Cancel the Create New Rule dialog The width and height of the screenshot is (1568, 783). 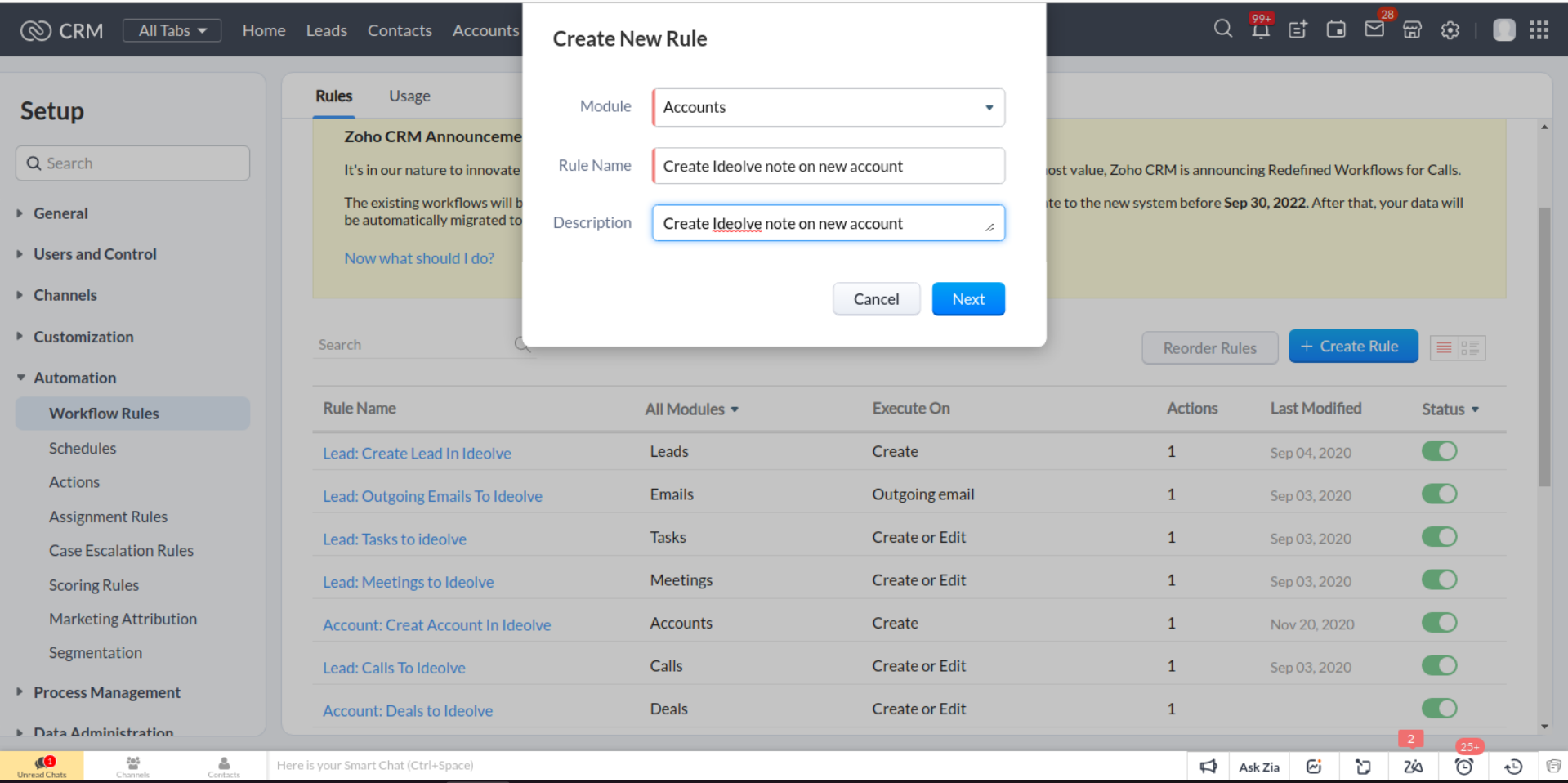click(x=876, y=299)
